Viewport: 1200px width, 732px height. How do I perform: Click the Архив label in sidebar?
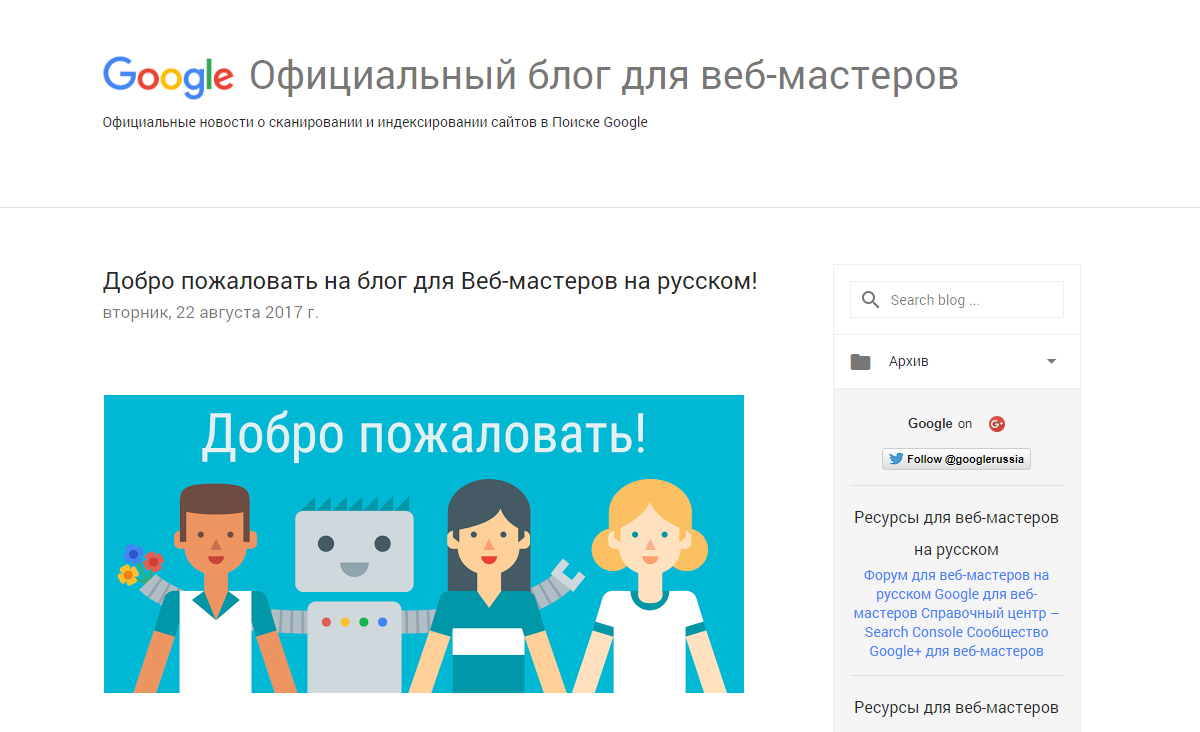click(x=909, y=362)
